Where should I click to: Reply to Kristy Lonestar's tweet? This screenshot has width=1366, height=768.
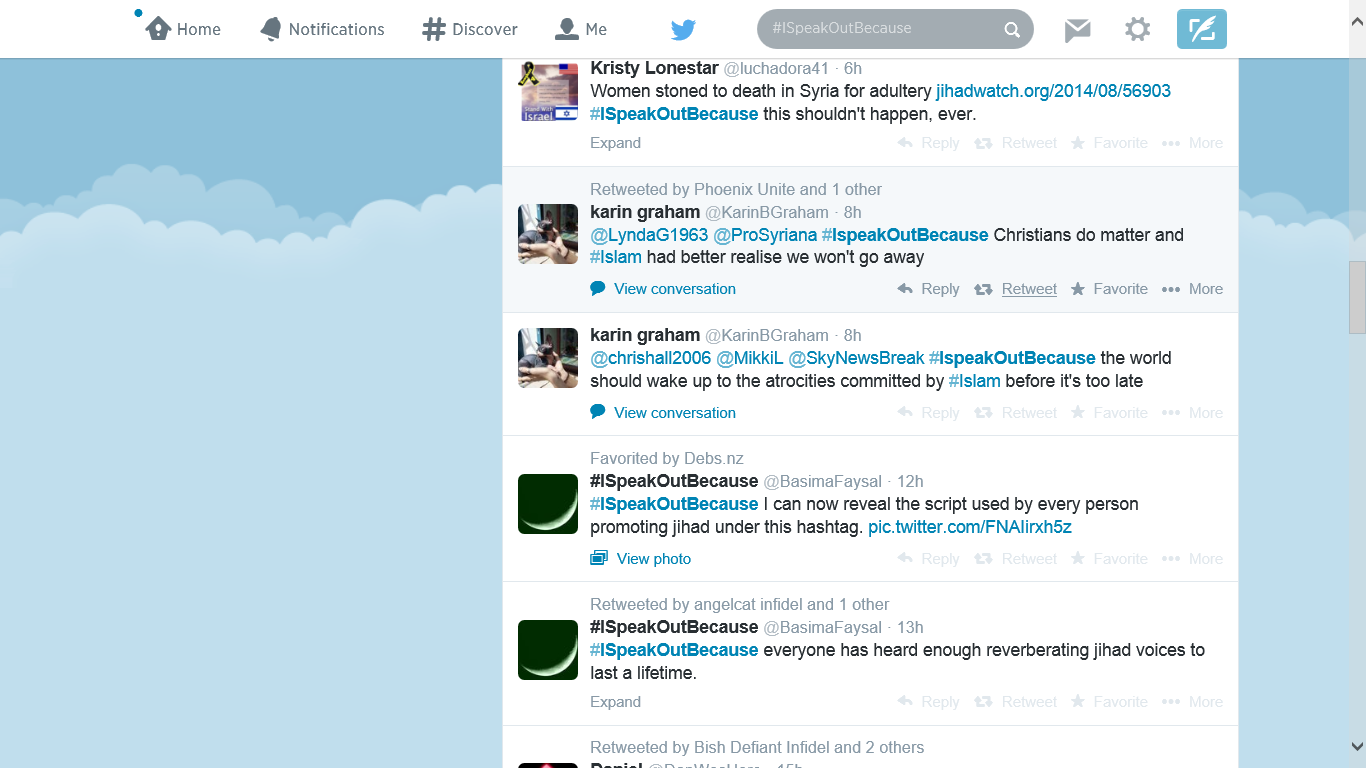coord(929,143)
